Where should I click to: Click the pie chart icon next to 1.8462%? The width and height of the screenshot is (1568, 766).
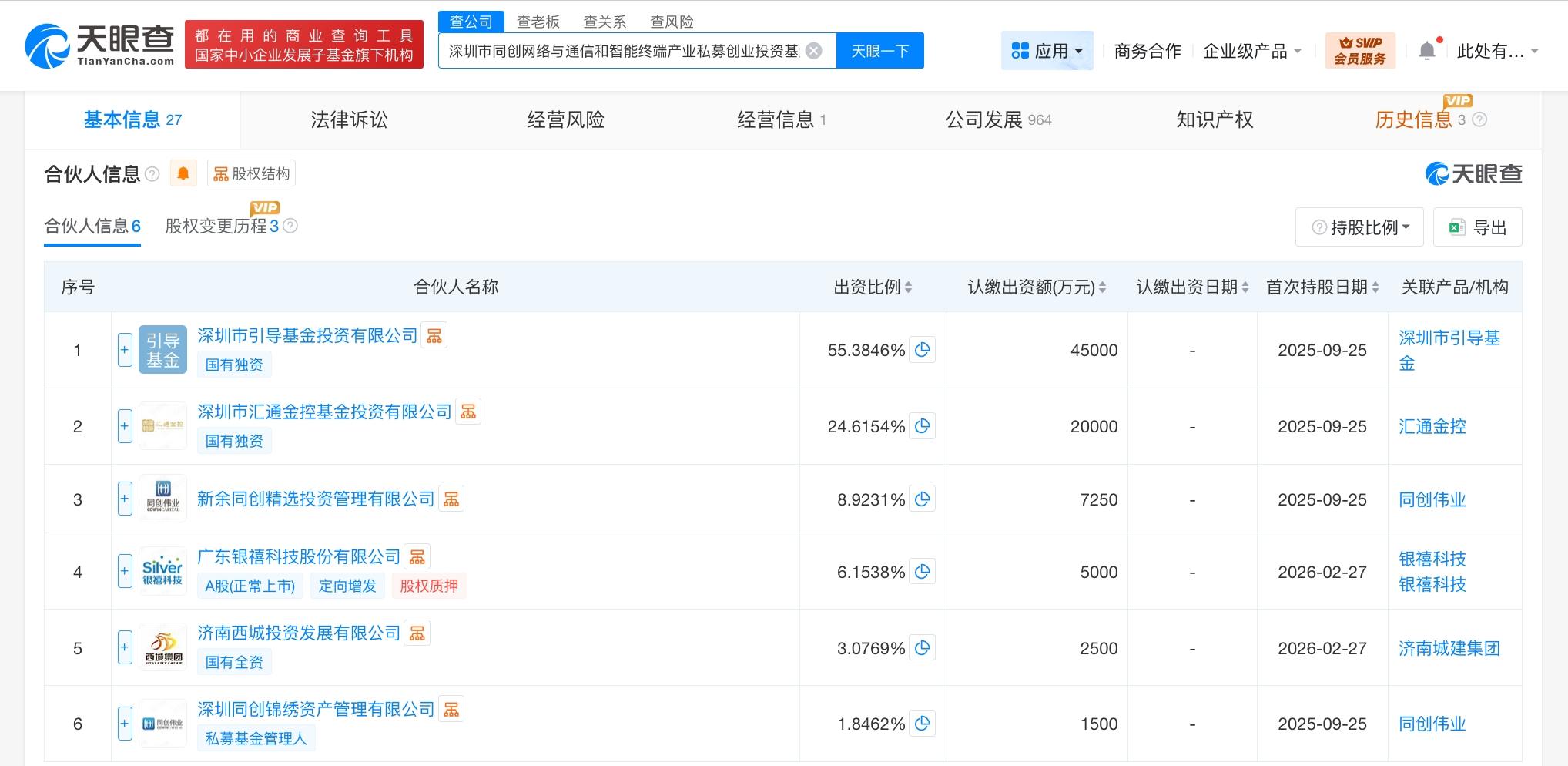pyautogui.click(x=922, y=724)
